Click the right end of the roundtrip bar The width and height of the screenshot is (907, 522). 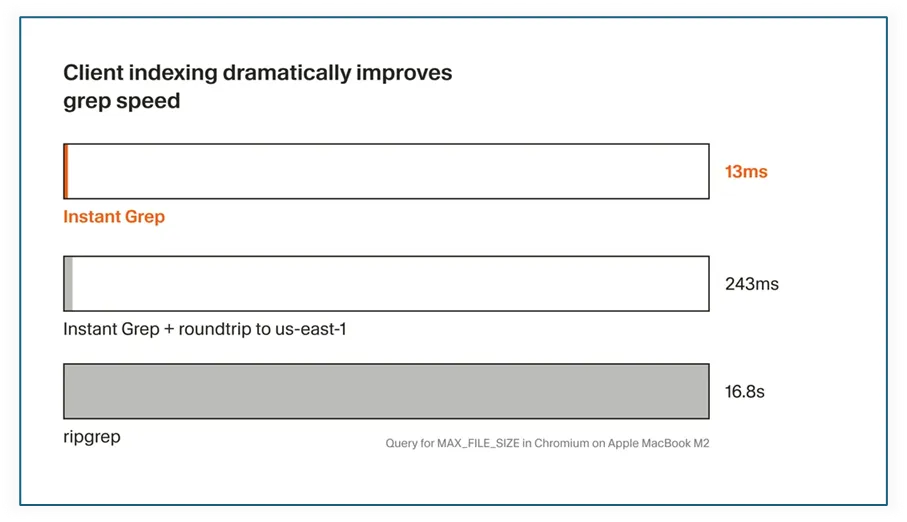(707, 284)
